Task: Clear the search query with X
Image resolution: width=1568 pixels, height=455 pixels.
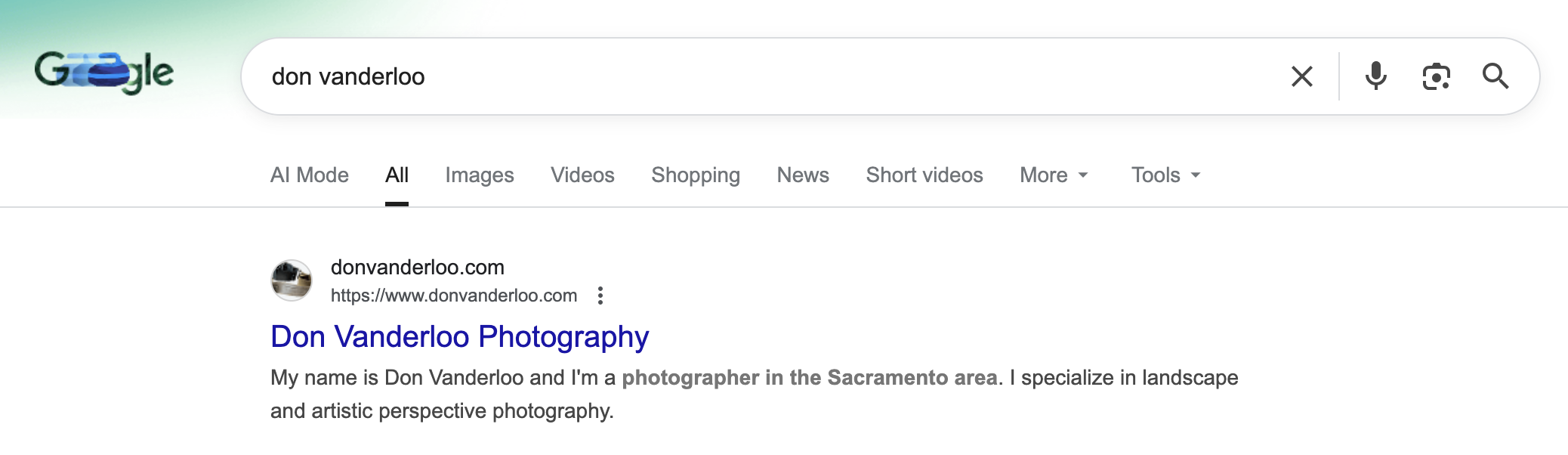Action: click(1301, 76)
